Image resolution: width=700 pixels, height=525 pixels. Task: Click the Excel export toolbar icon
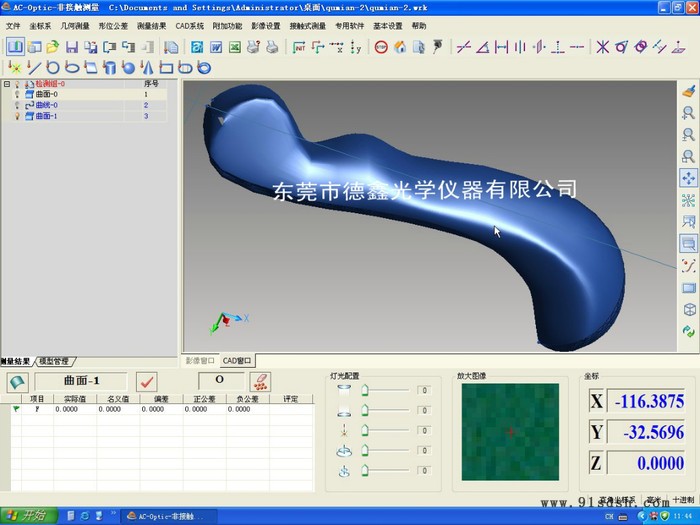tap(235, 47)
